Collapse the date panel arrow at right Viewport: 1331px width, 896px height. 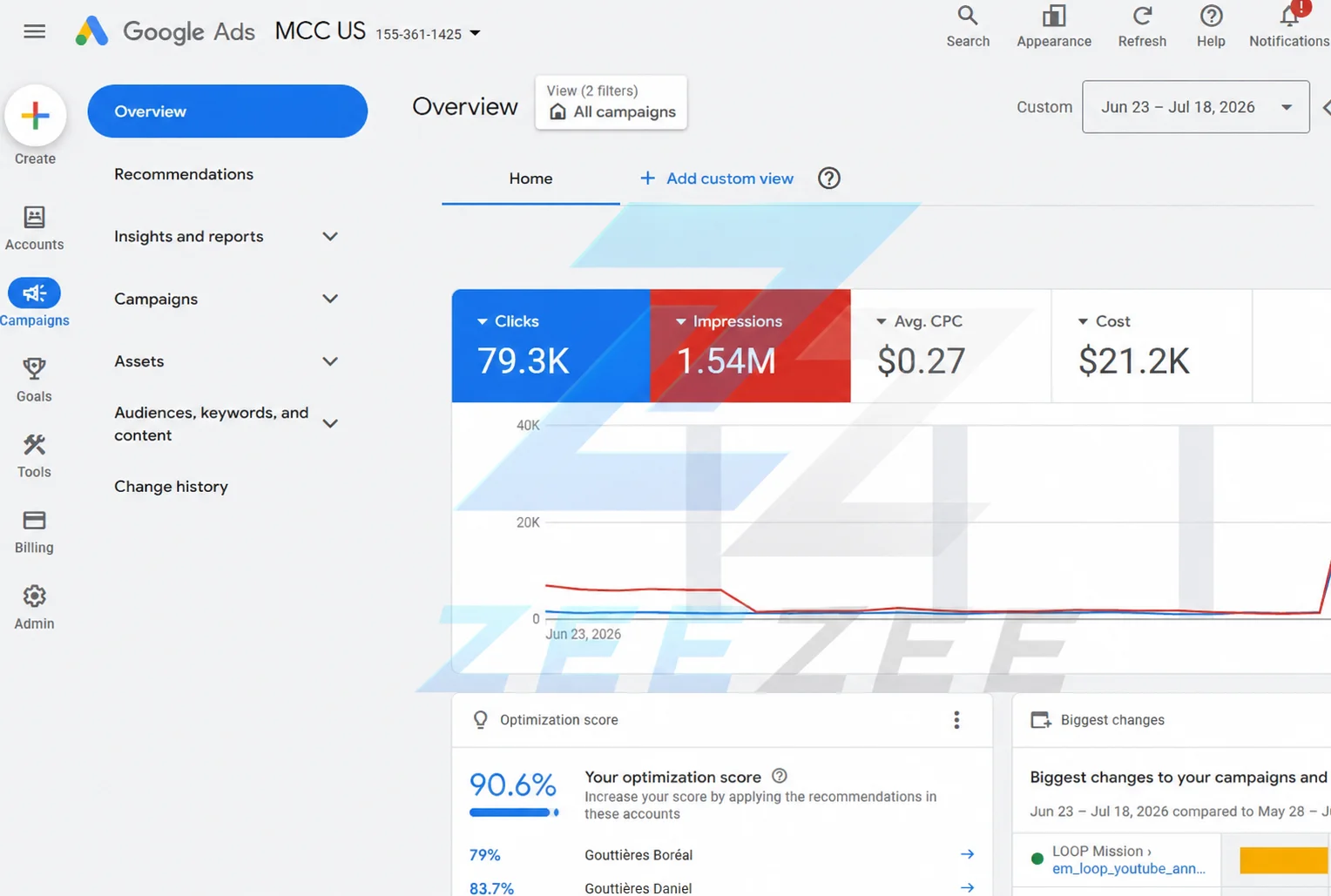click(1326, 107)
